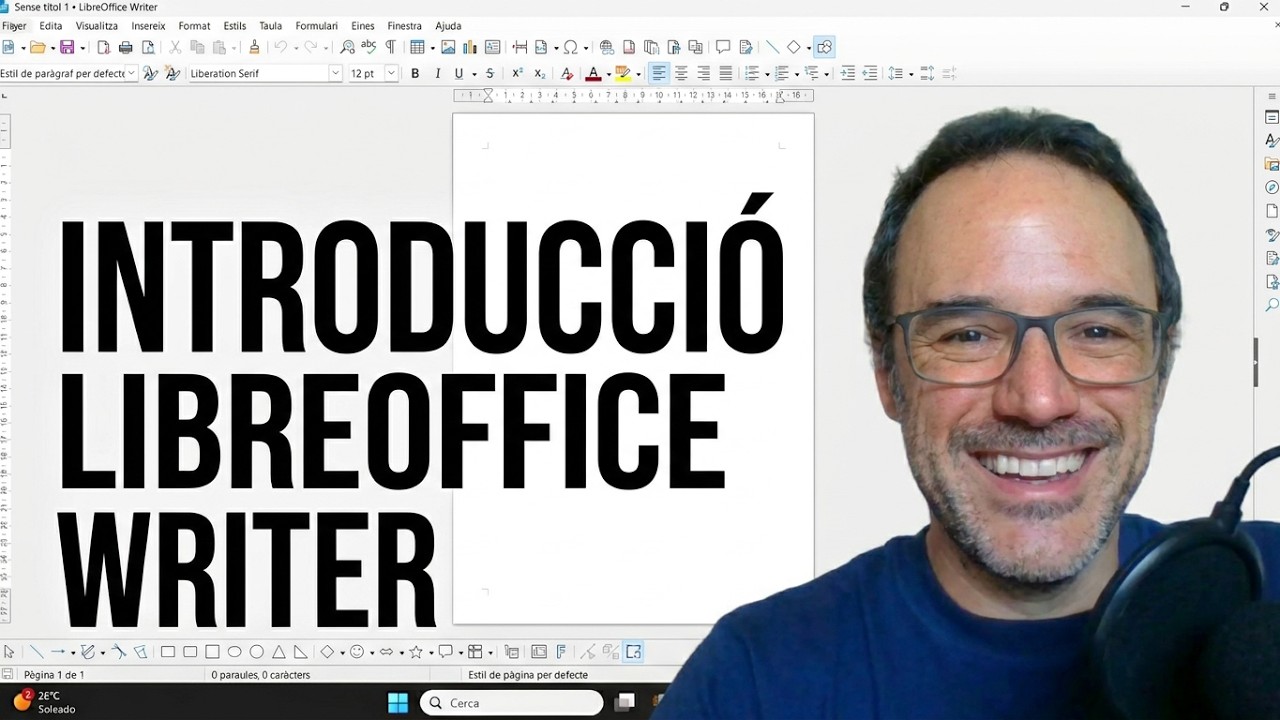Open the Taula menu
Viewport: 1280px width, 720px height.
point(270,25)
